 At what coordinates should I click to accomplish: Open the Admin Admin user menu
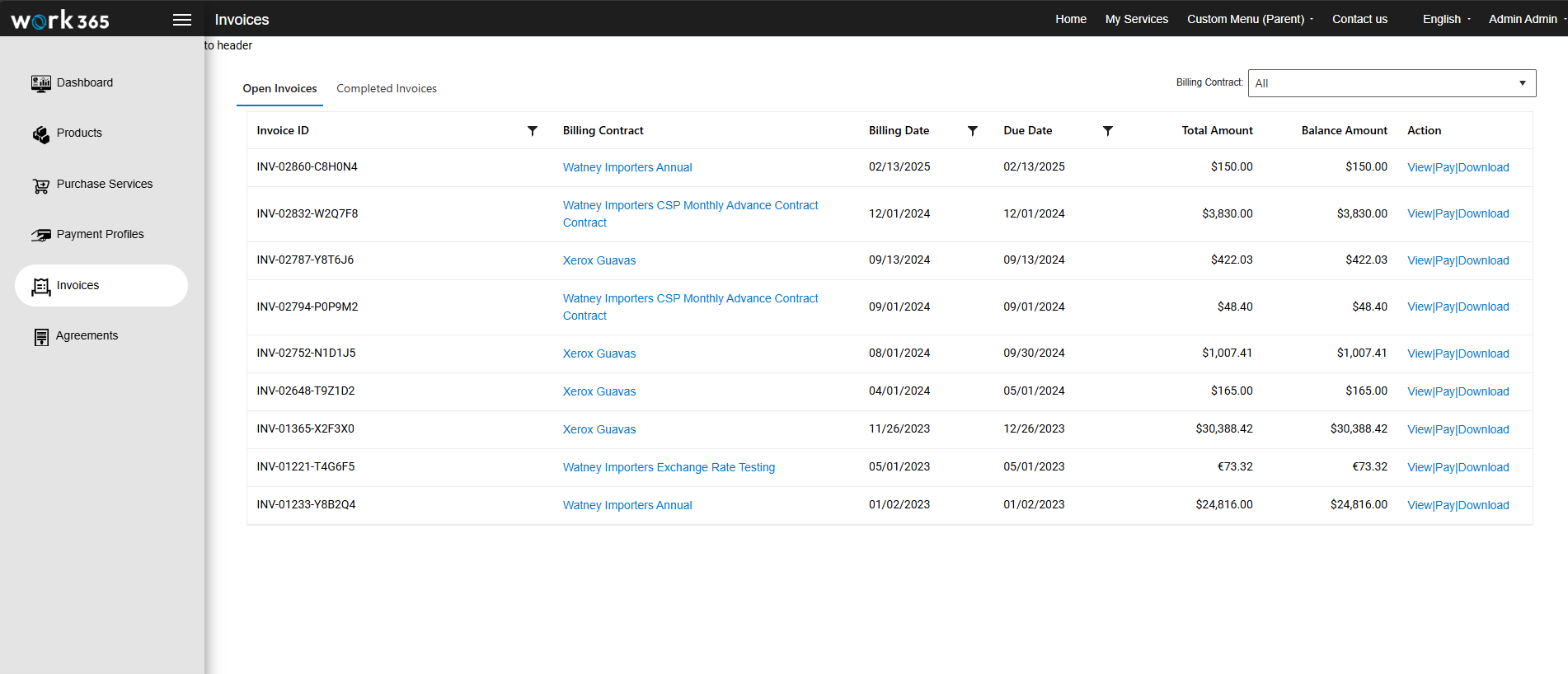point(1527,19)
